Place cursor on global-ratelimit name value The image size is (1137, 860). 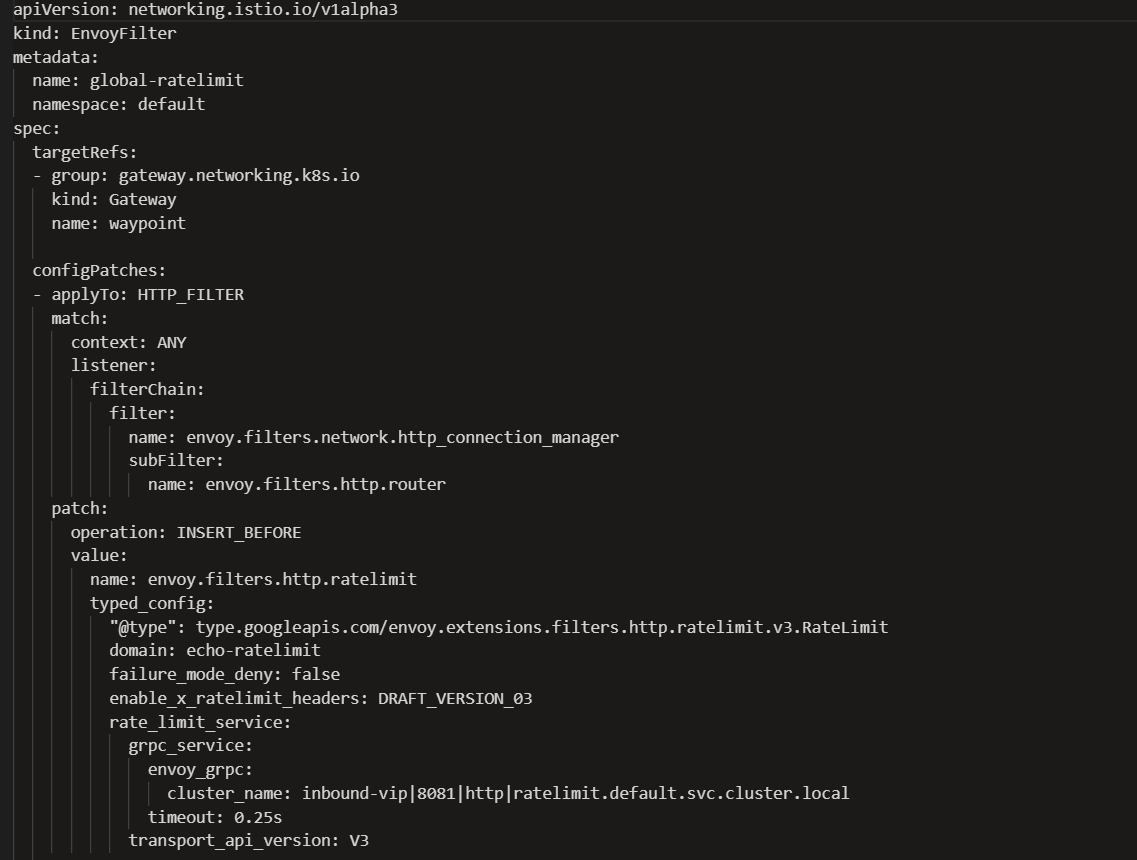point(166,80)
